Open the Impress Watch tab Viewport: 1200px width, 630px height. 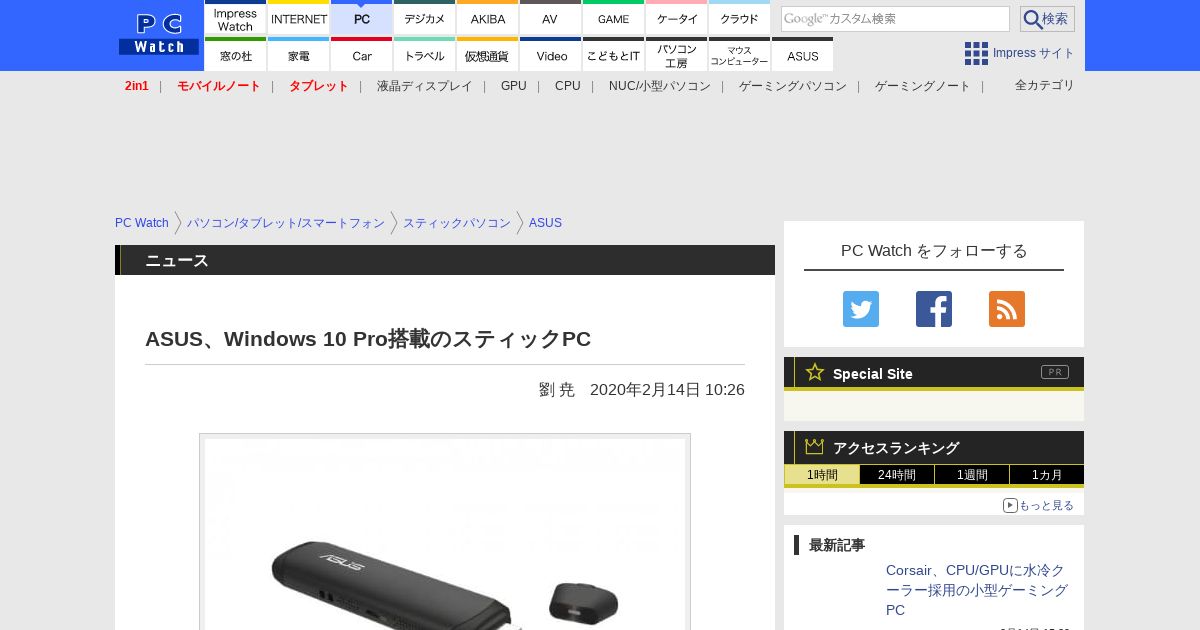tap(235, 18)
